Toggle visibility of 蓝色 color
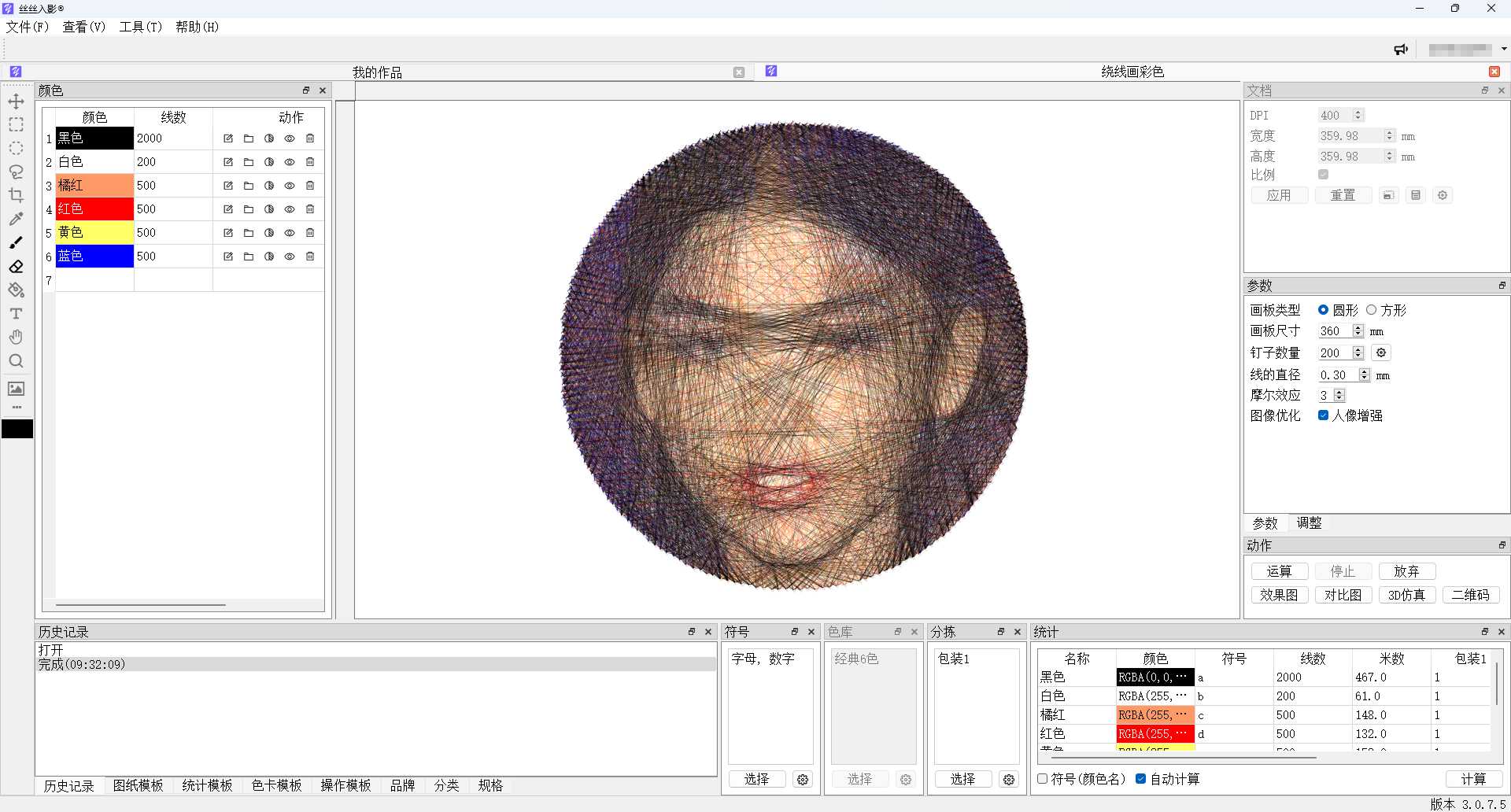The image size is (1511, 812). point(290,257)
